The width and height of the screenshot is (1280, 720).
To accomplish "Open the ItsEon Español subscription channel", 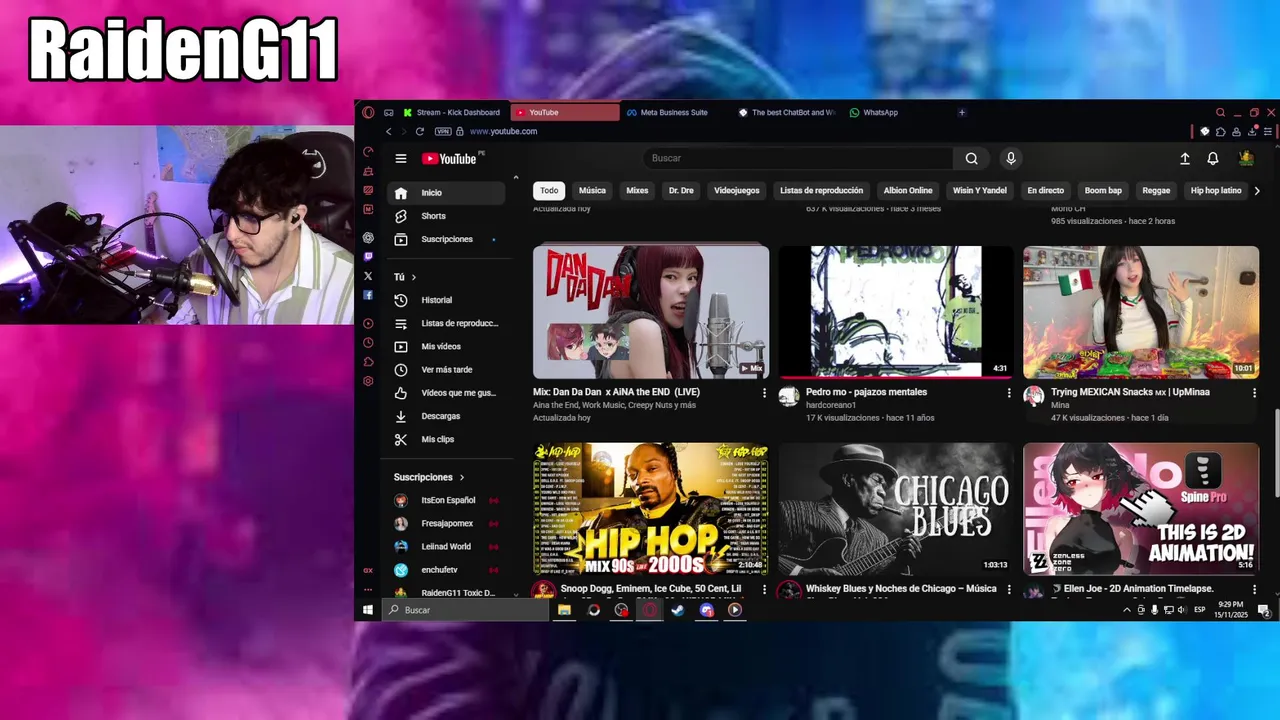I will 446,500.
